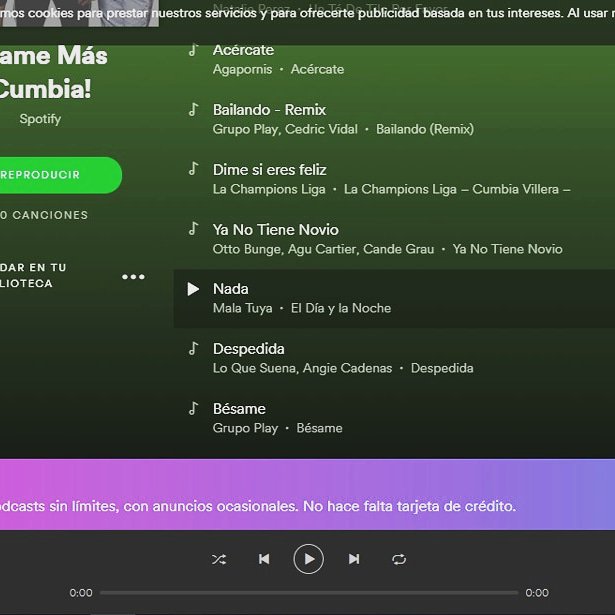Open the album Bailando (Remix)
The image size is (615, 615).
pyautogui.click(x=425, y=129)
